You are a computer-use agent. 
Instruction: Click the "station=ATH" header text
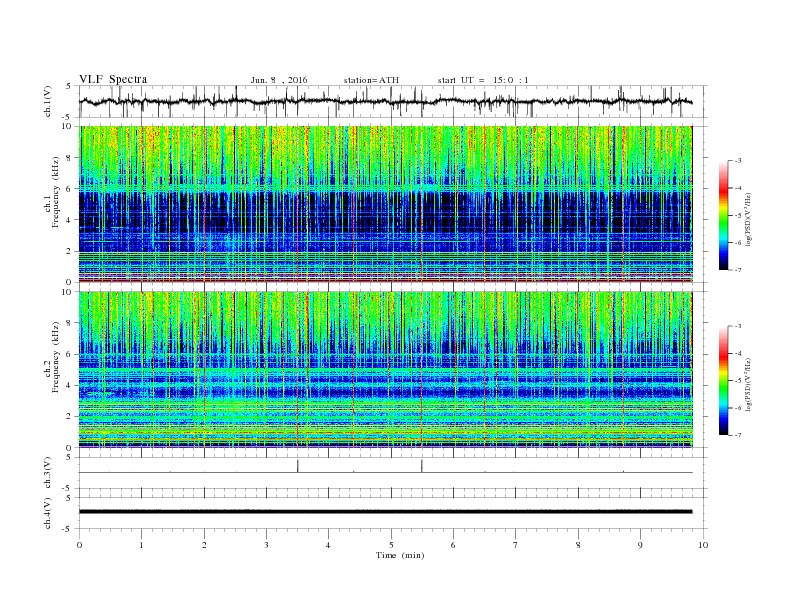[x=371, y=80]
